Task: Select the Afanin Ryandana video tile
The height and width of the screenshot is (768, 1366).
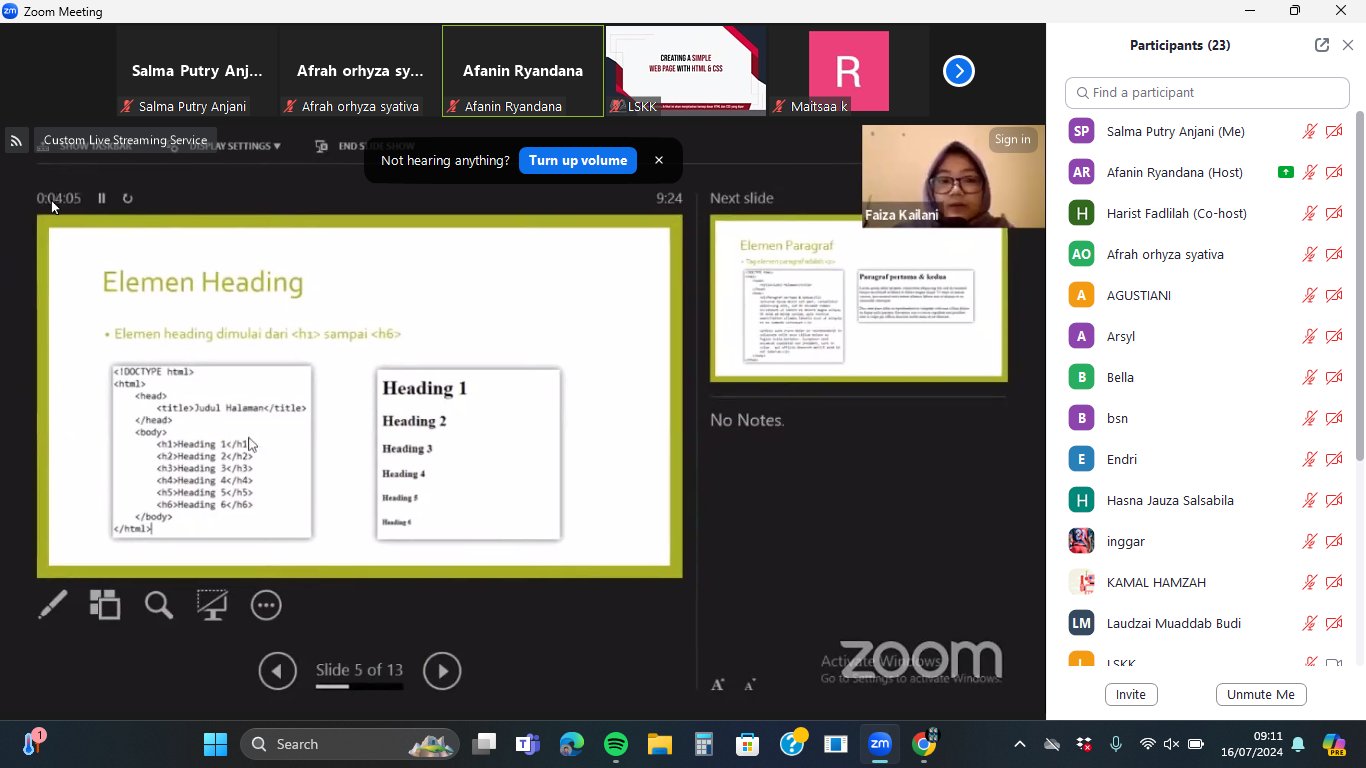Action: click(523, 71)
